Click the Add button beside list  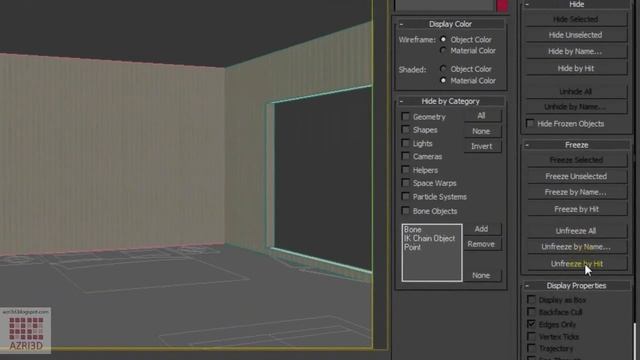482,229
